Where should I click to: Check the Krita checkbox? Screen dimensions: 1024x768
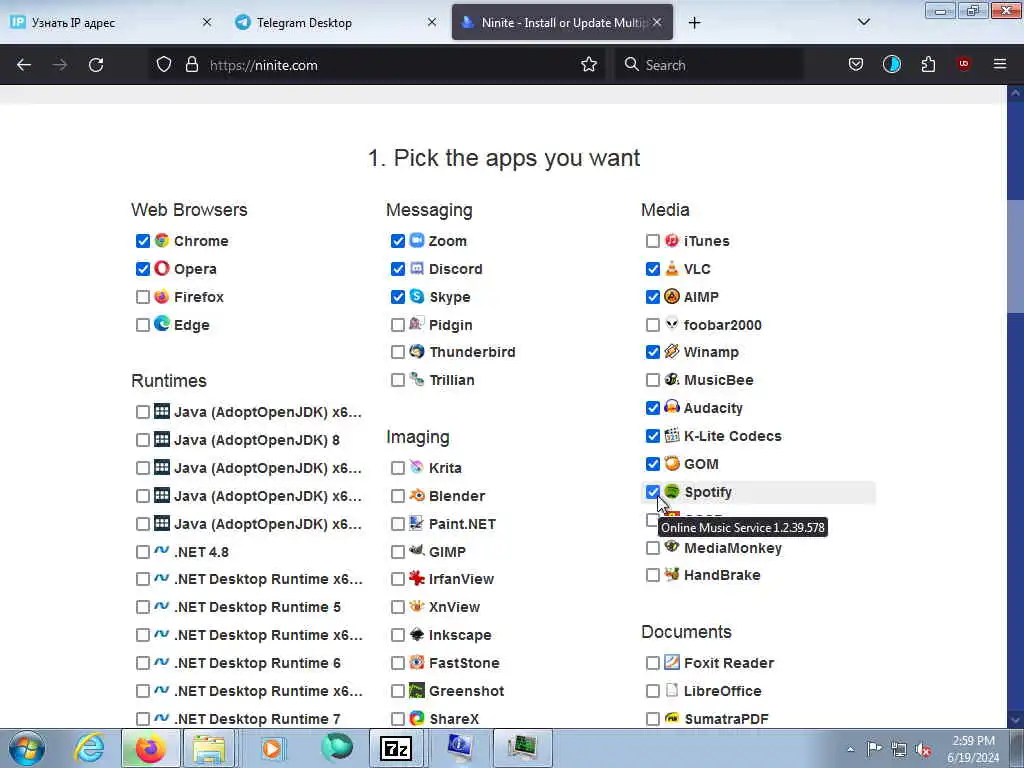tap(398, 468)
